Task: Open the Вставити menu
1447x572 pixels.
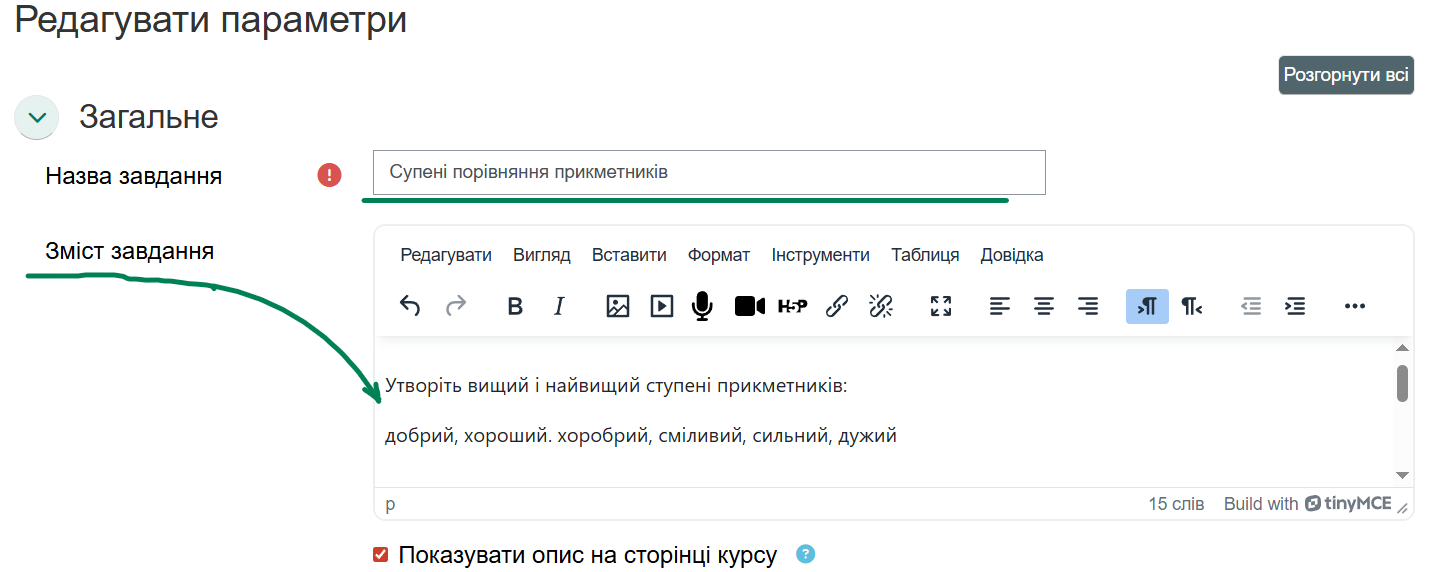Action: [x=629, y=255]
